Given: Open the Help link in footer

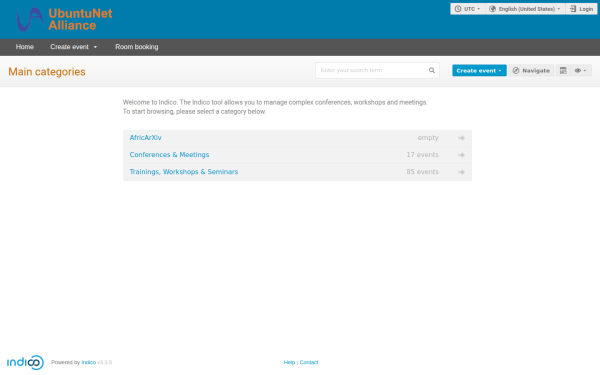Looking at the screenshot, I should pyautogui.click(x=289, y=362).
